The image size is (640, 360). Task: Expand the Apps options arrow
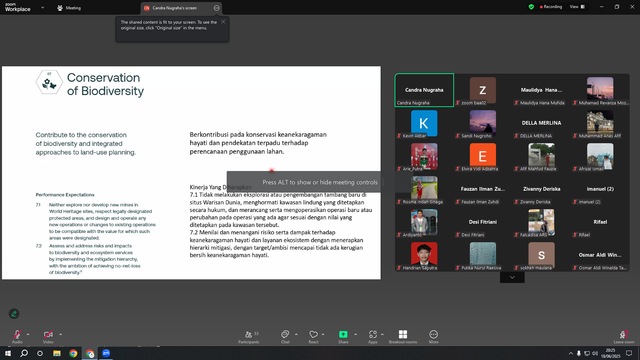click(382, 334)
